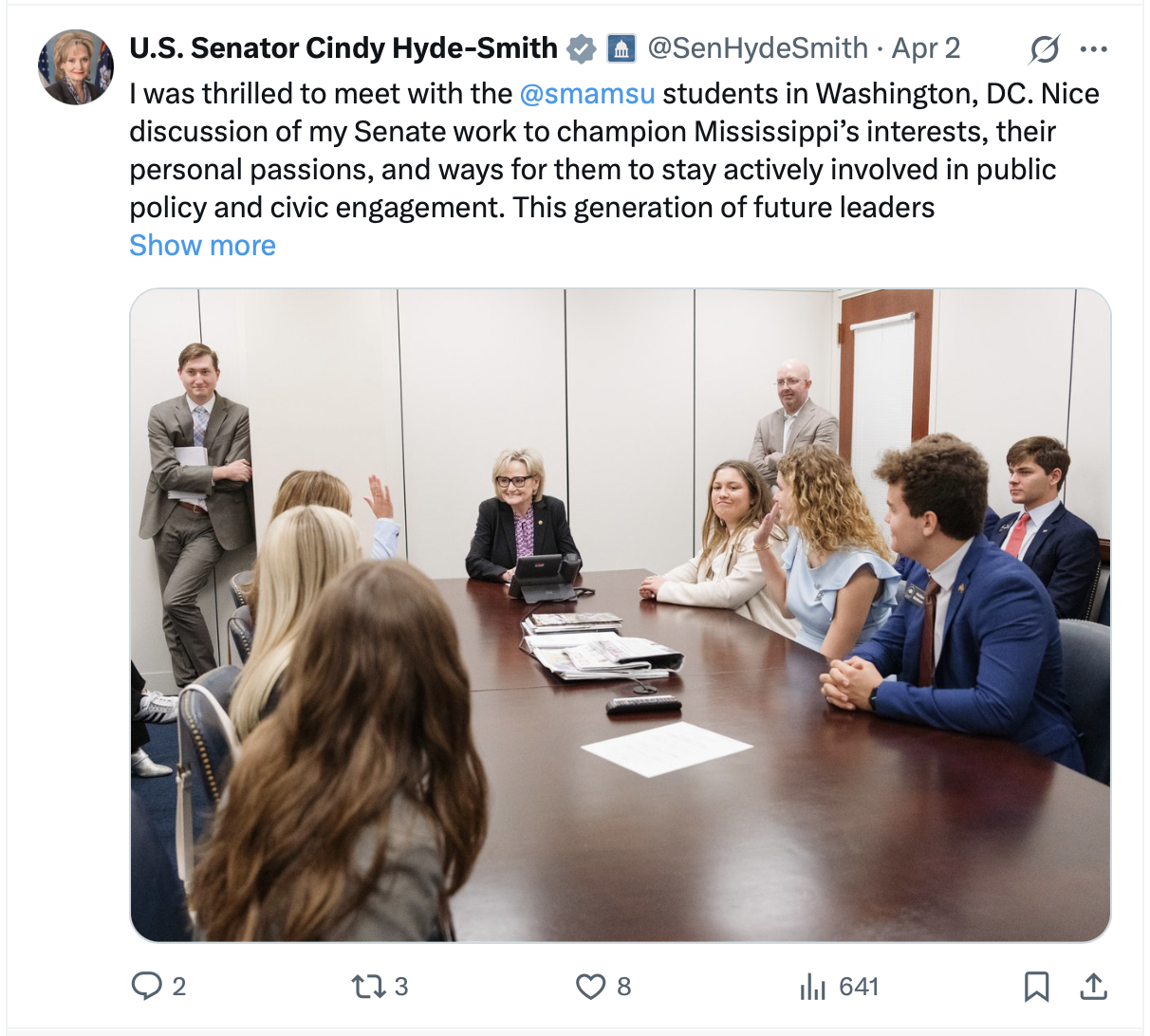This screenshot has width=1150, height=1036.
Task: Click the repost arrows icon
Action: 366,987
